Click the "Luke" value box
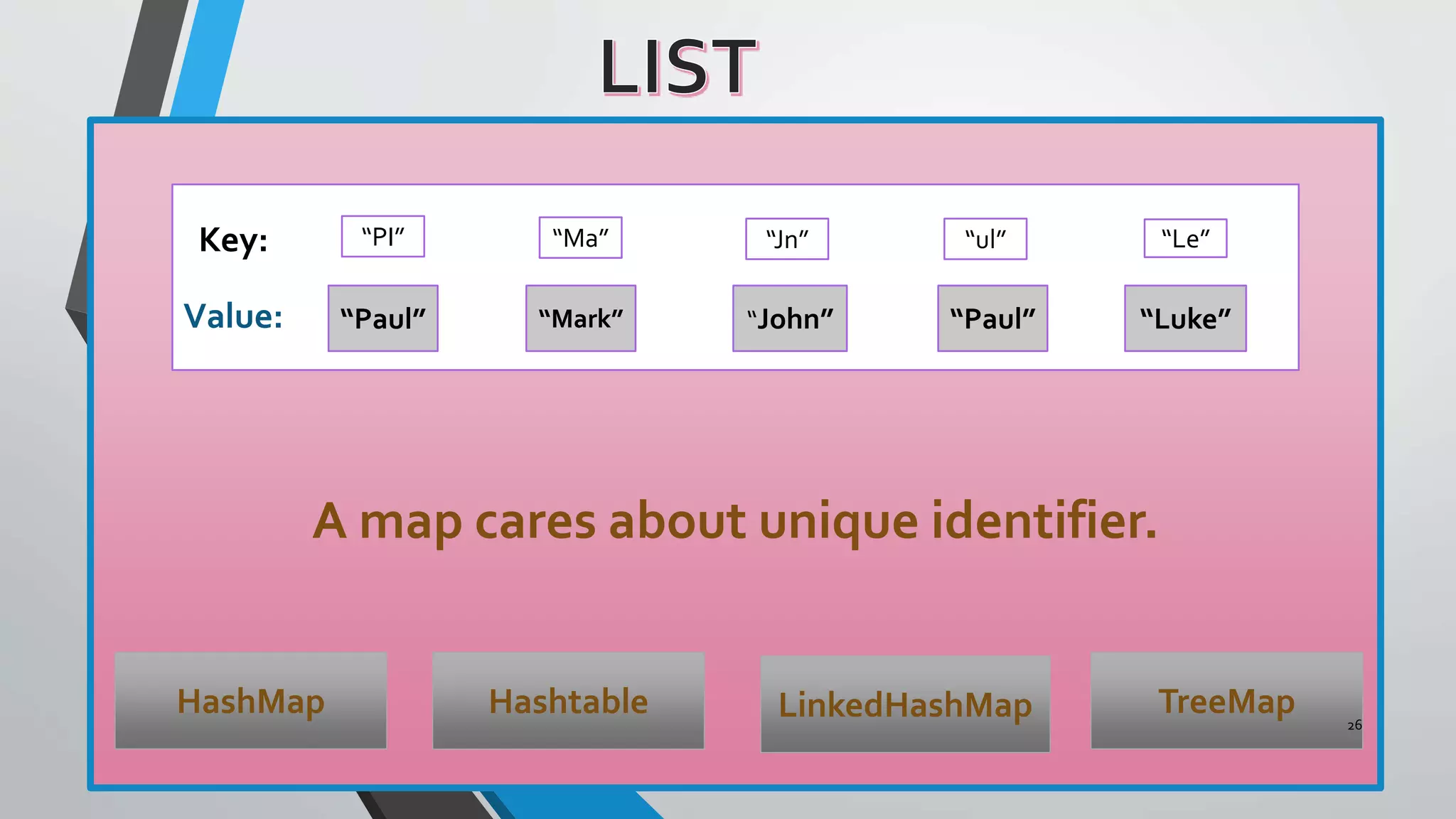The height and width of the screenshot is (819, 1456). pos(1184,318)
